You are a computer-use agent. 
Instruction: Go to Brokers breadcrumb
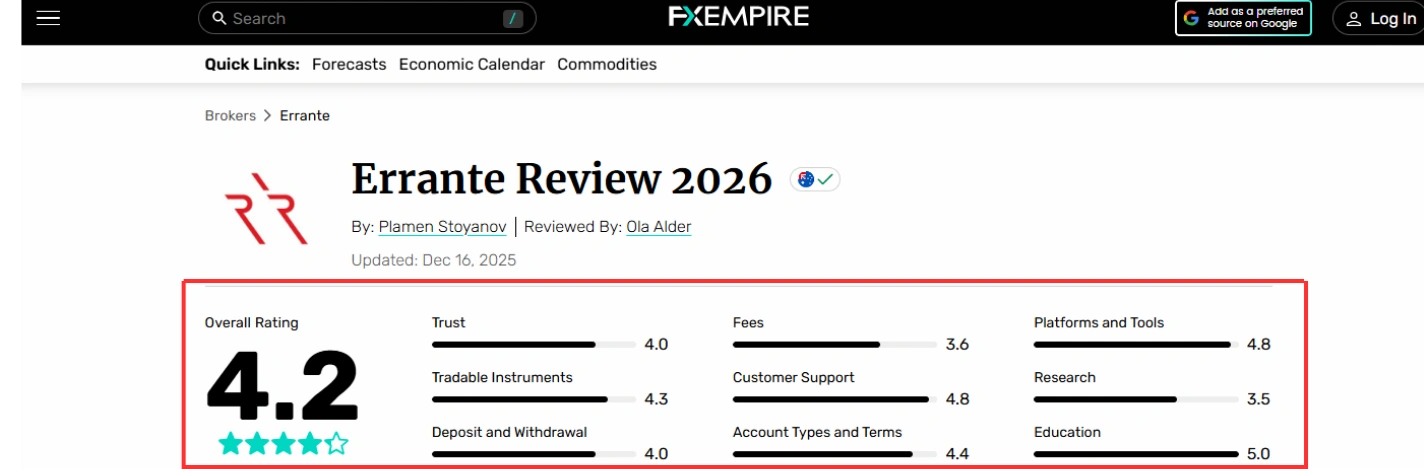coord(230,116)
